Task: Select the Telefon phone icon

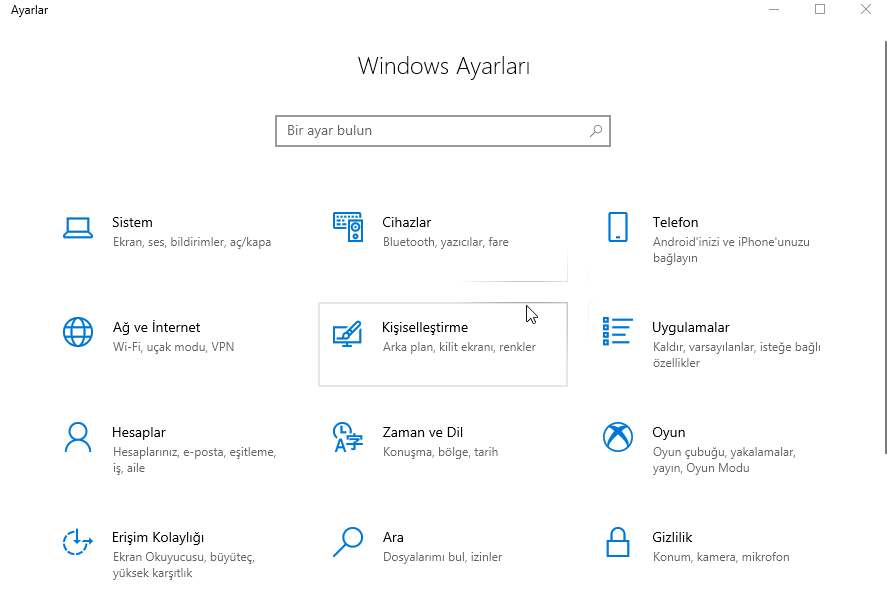Action: (x=618, y=227)
